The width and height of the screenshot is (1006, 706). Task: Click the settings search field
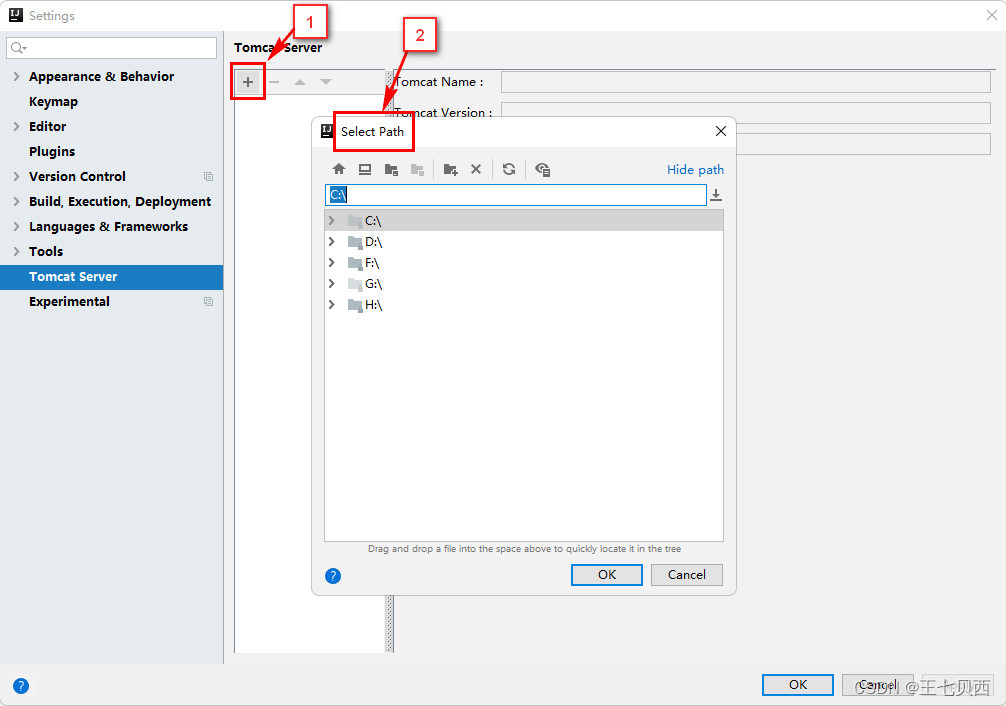(112, 47)
